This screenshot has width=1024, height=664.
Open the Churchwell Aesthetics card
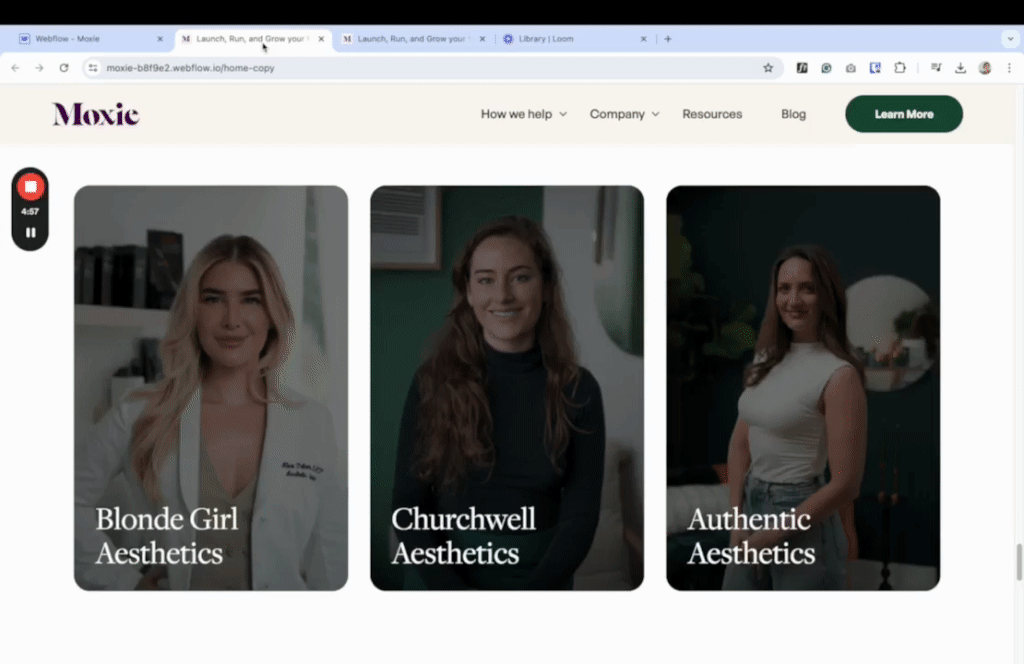coord(507,388)
